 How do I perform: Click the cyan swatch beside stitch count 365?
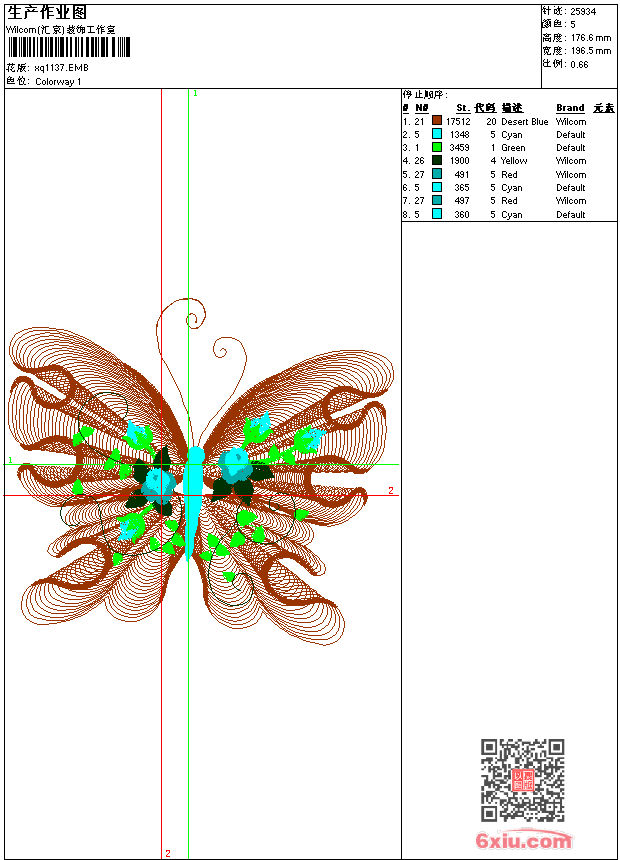tap(437, 187)
